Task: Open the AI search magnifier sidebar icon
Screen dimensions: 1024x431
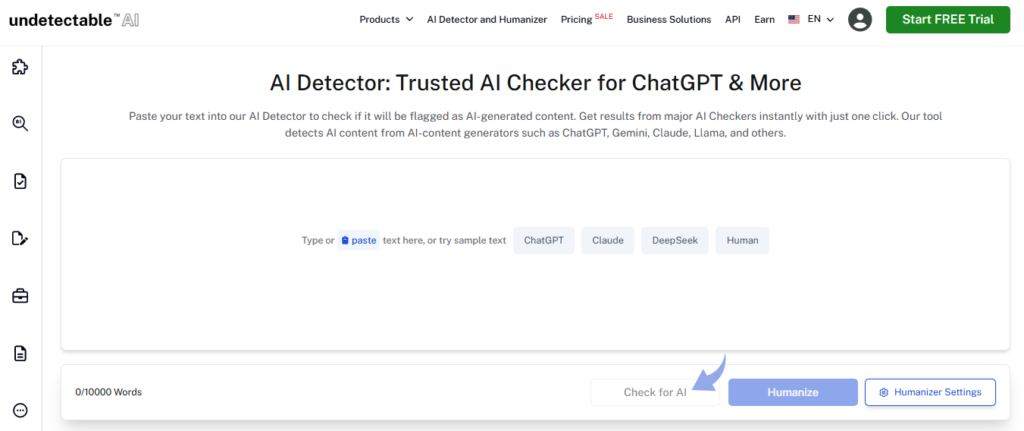Action: pyautogui.click(x=20, y=123)
